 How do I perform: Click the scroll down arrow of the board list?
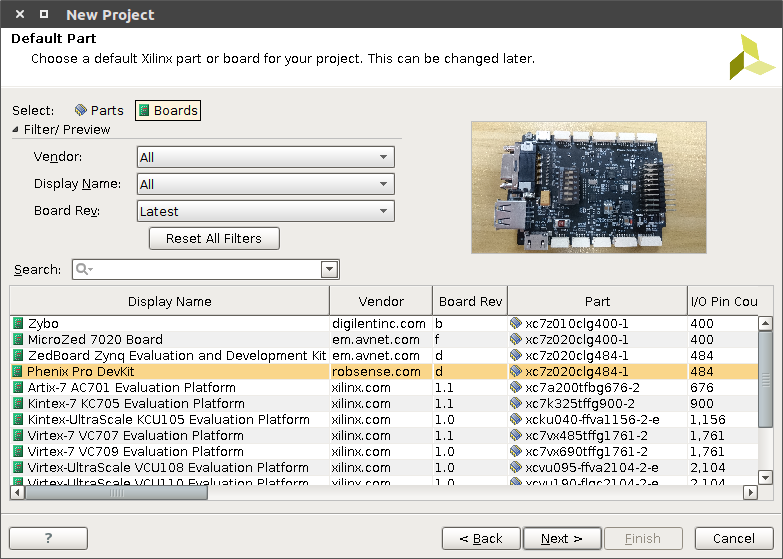tap(766, 477)
